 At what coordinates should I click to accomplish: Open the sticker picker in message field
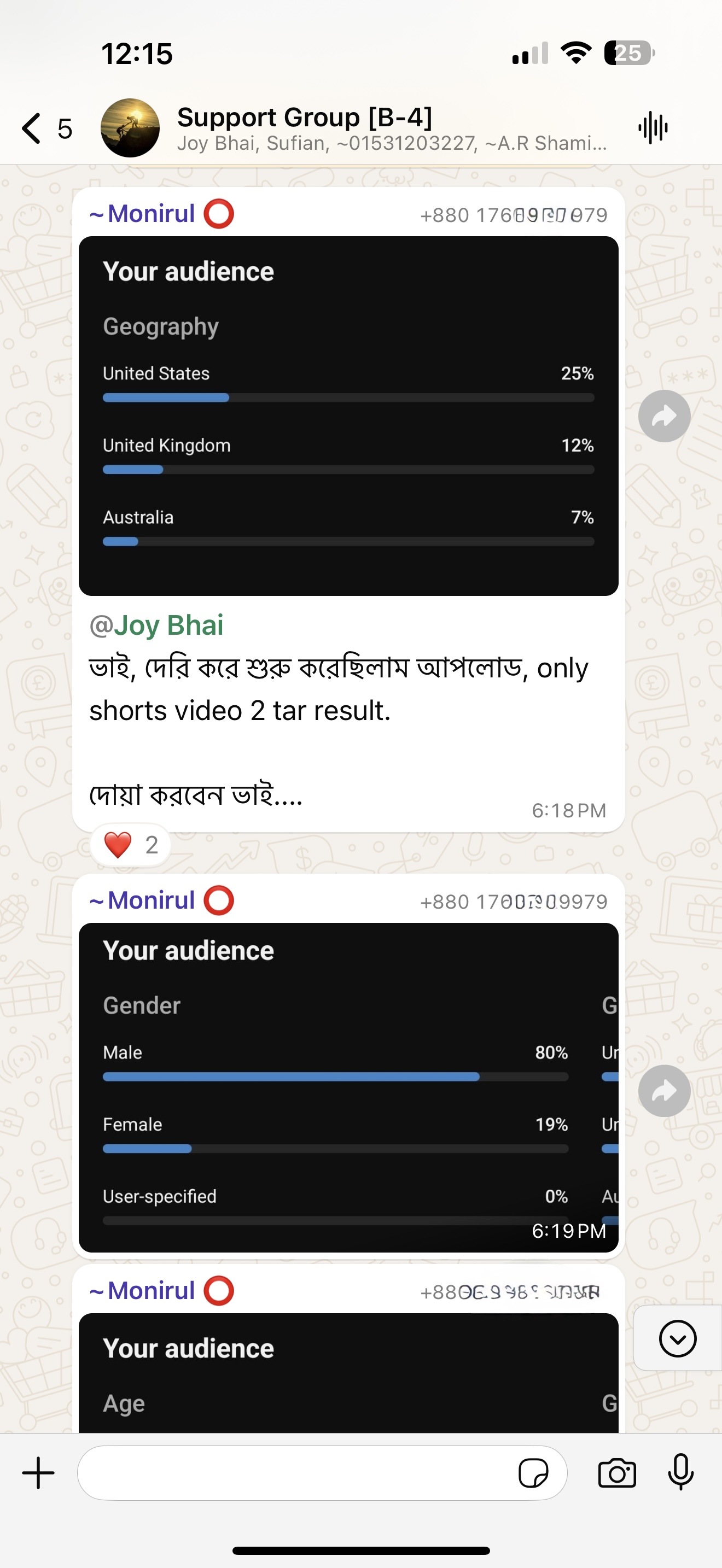(x=533, y=1473)
